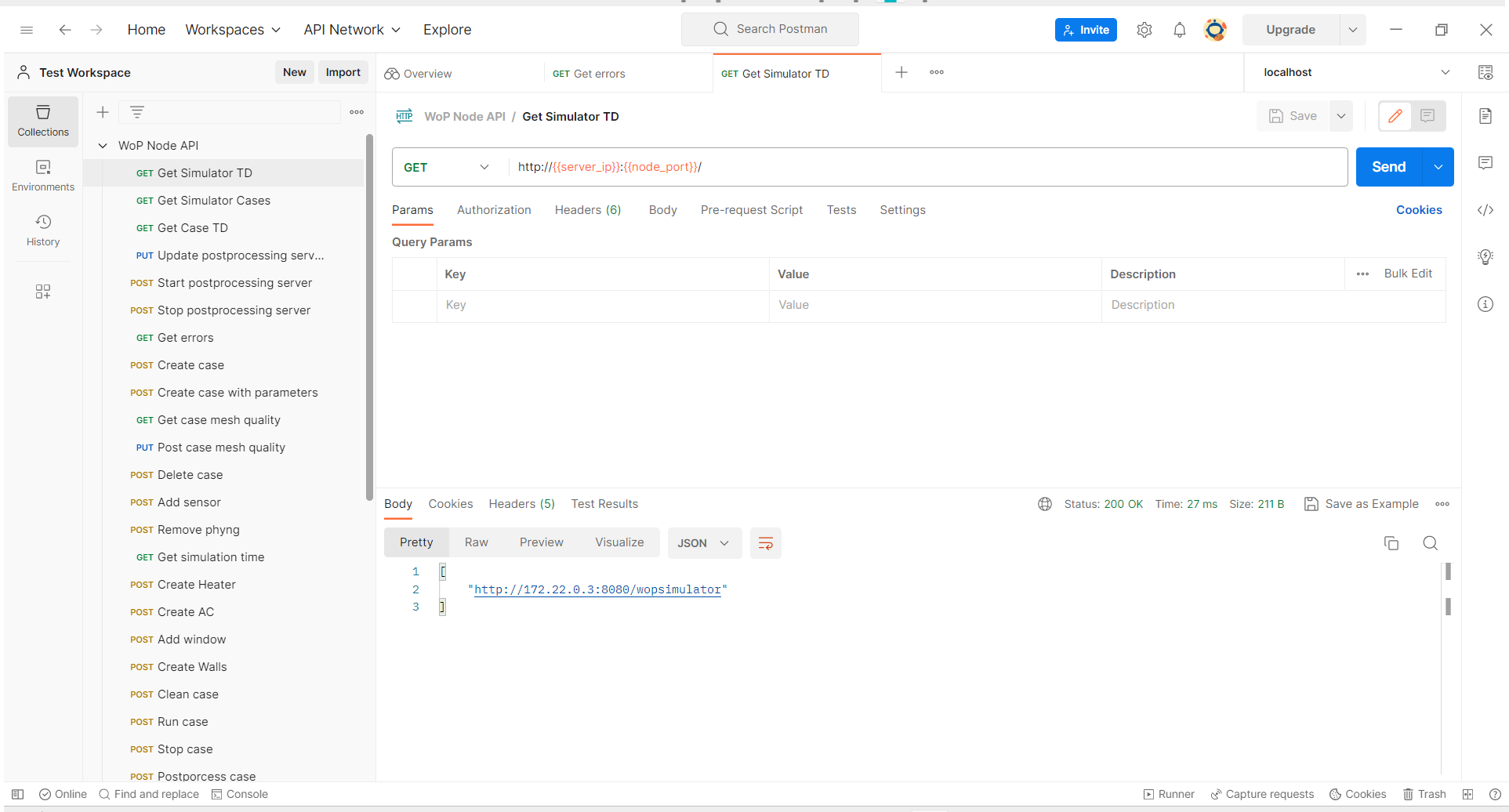Open the Headers (6) request tab
1509x812 pixels.
point(588,210)
